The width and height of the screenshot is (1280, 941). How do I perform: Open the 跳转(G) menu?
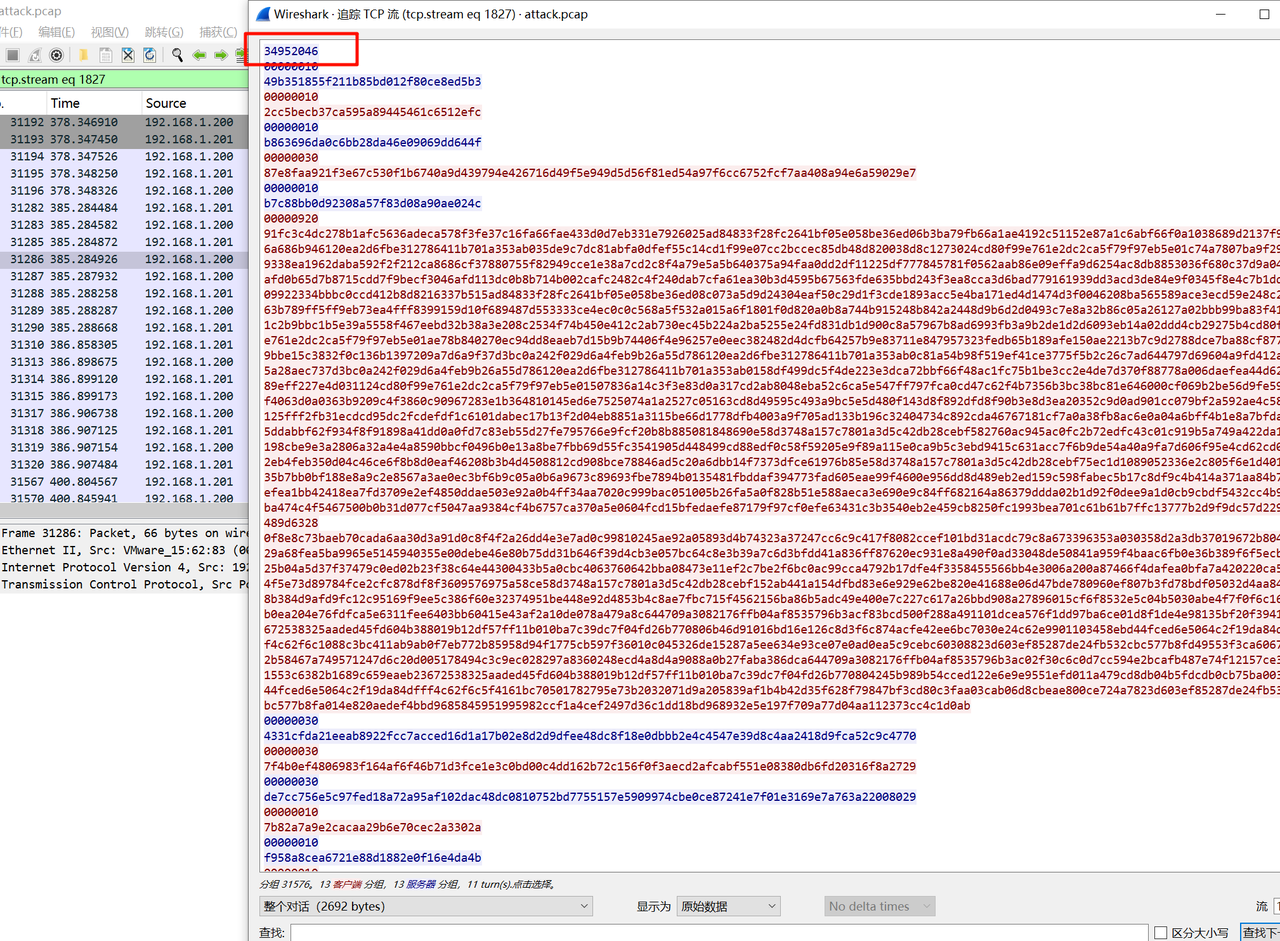coord(164,32)
